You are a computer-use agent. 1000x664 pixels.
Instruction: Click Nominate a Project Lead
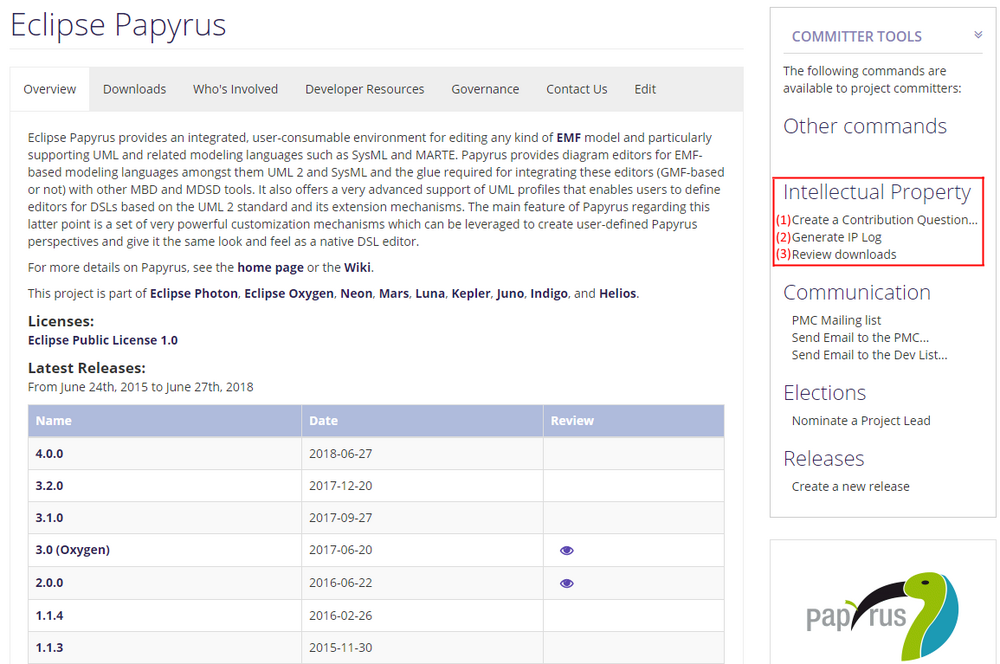coord(861,421)
